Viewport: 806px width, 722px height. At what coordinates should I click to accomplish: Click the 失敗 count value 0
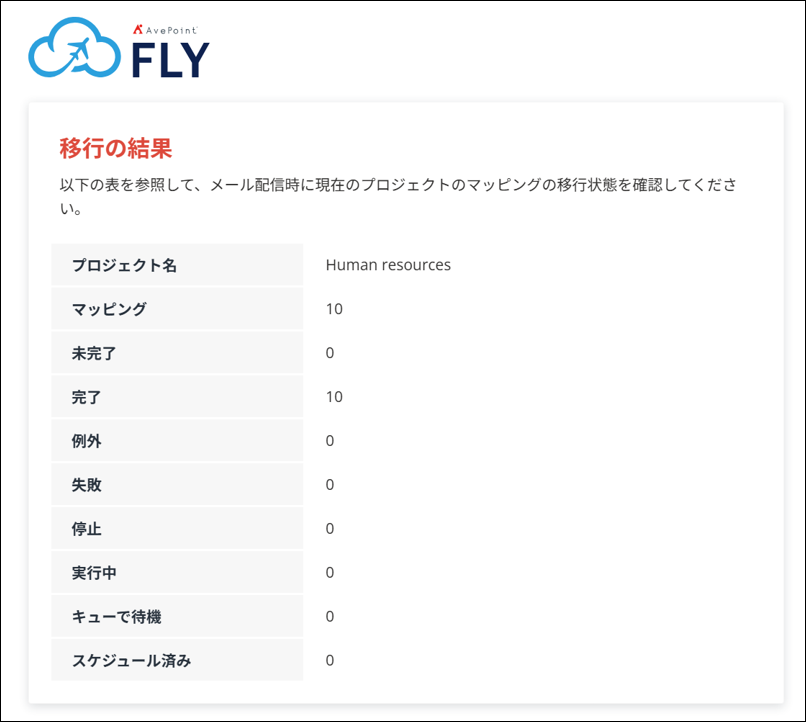pos(330,485)
